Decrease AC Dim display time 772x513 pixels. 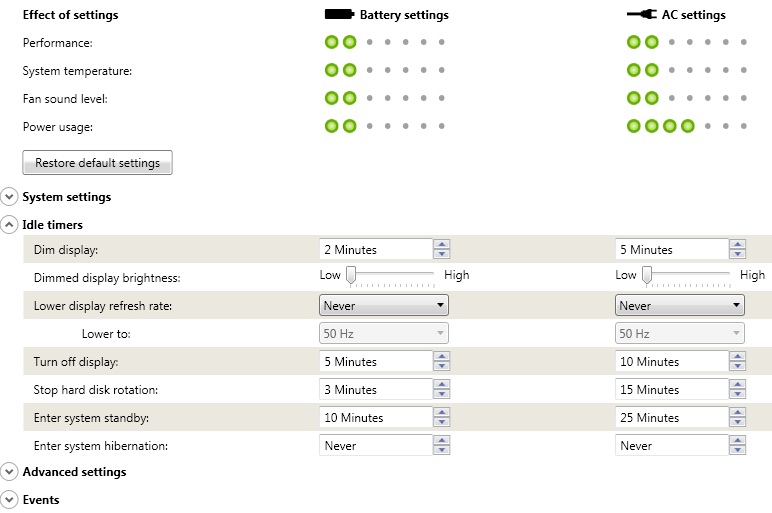(x=738, y=255)
